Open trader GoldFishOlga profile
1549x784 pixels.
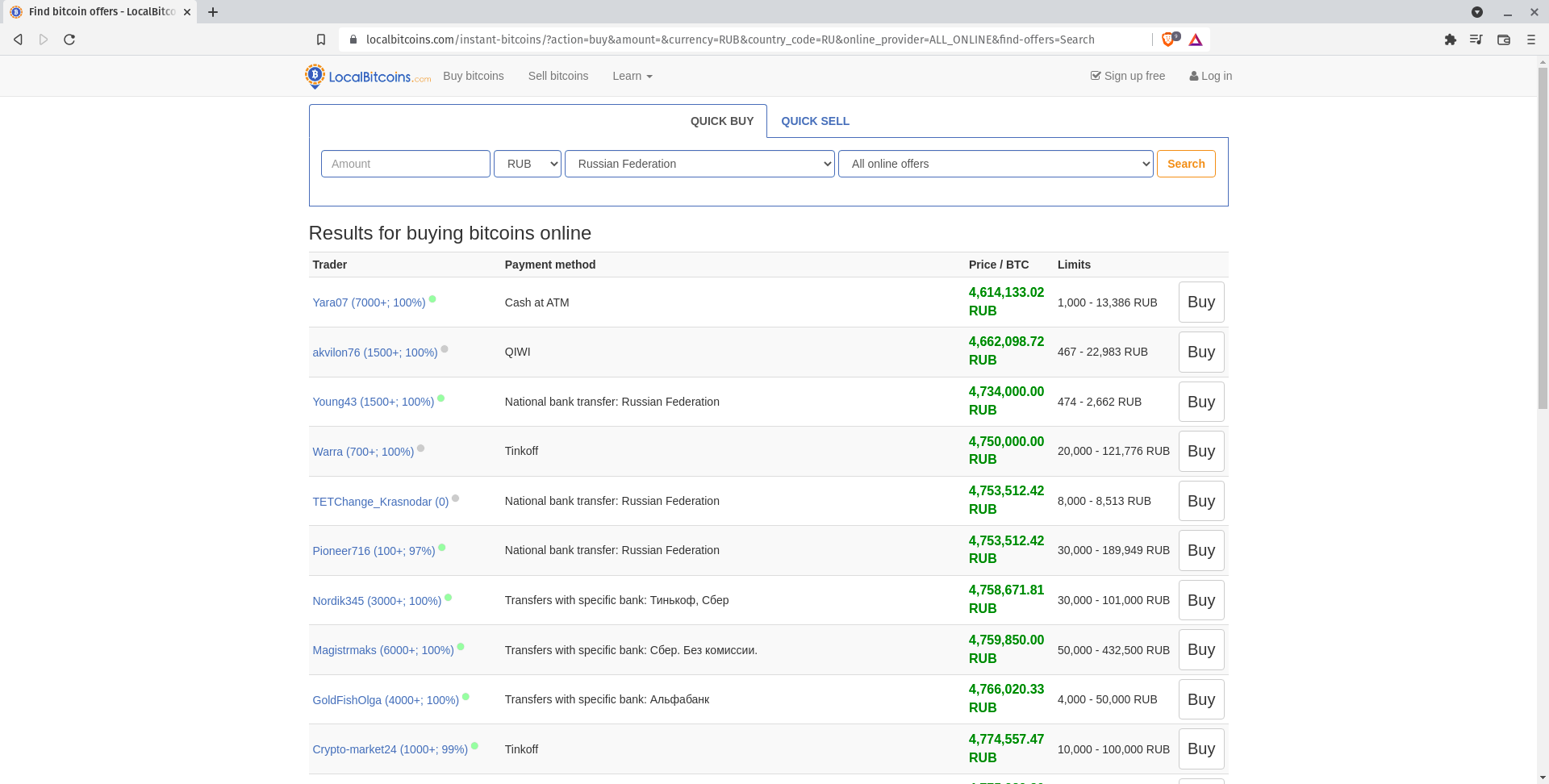386,700
